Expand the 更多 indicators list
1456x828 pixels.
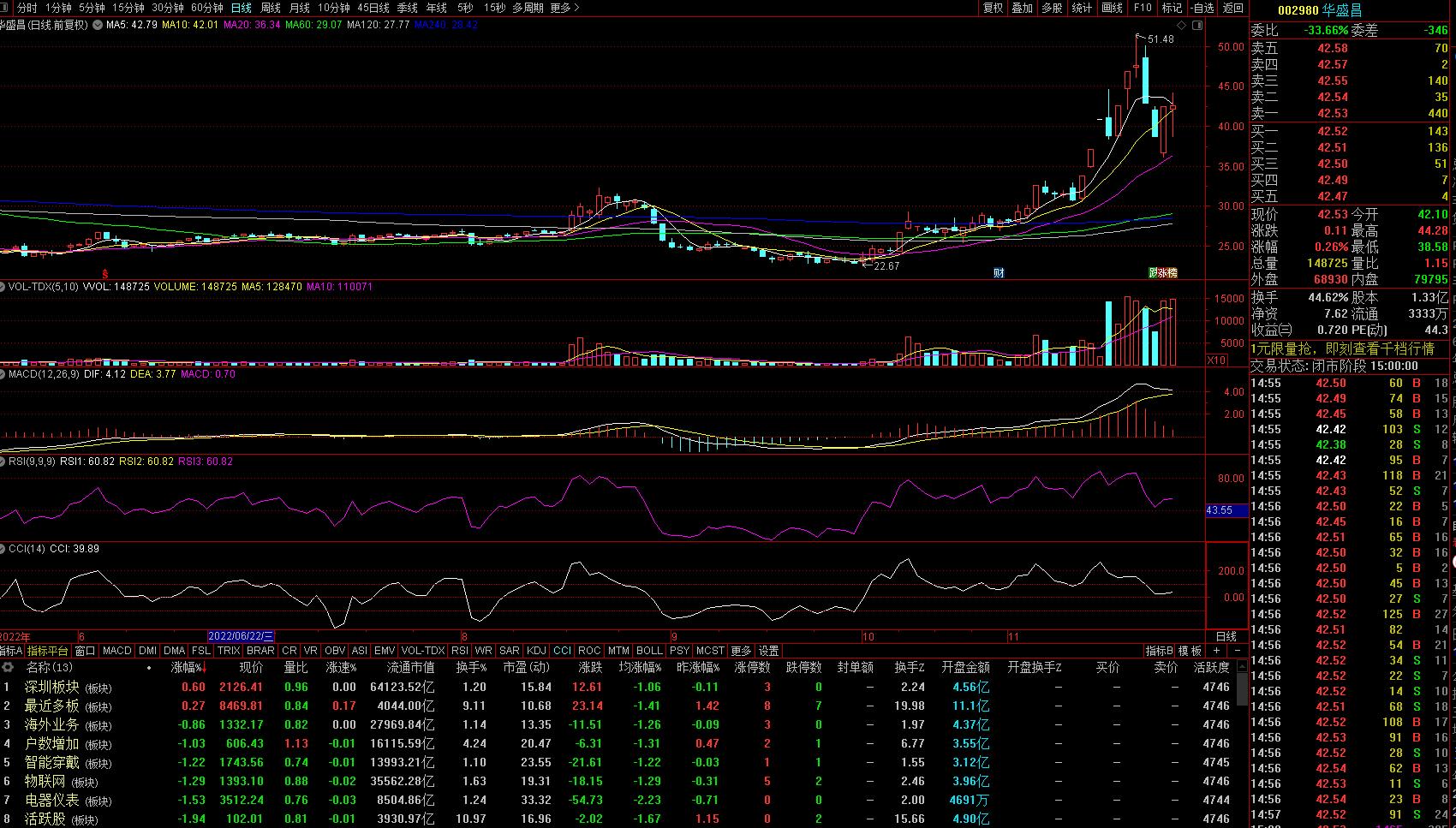pos(742,651)
